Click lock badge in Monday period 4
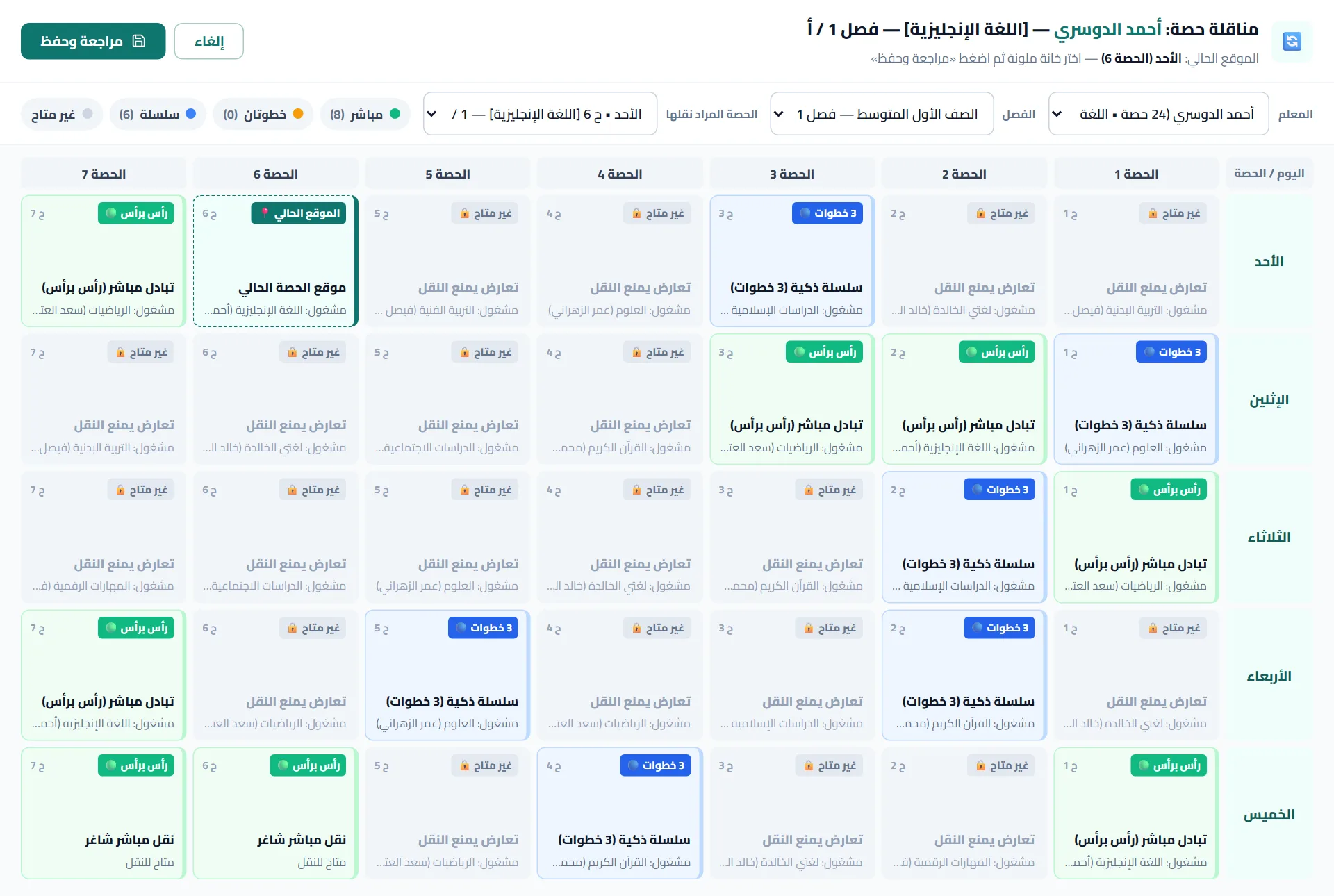 (x=657, y=352)
